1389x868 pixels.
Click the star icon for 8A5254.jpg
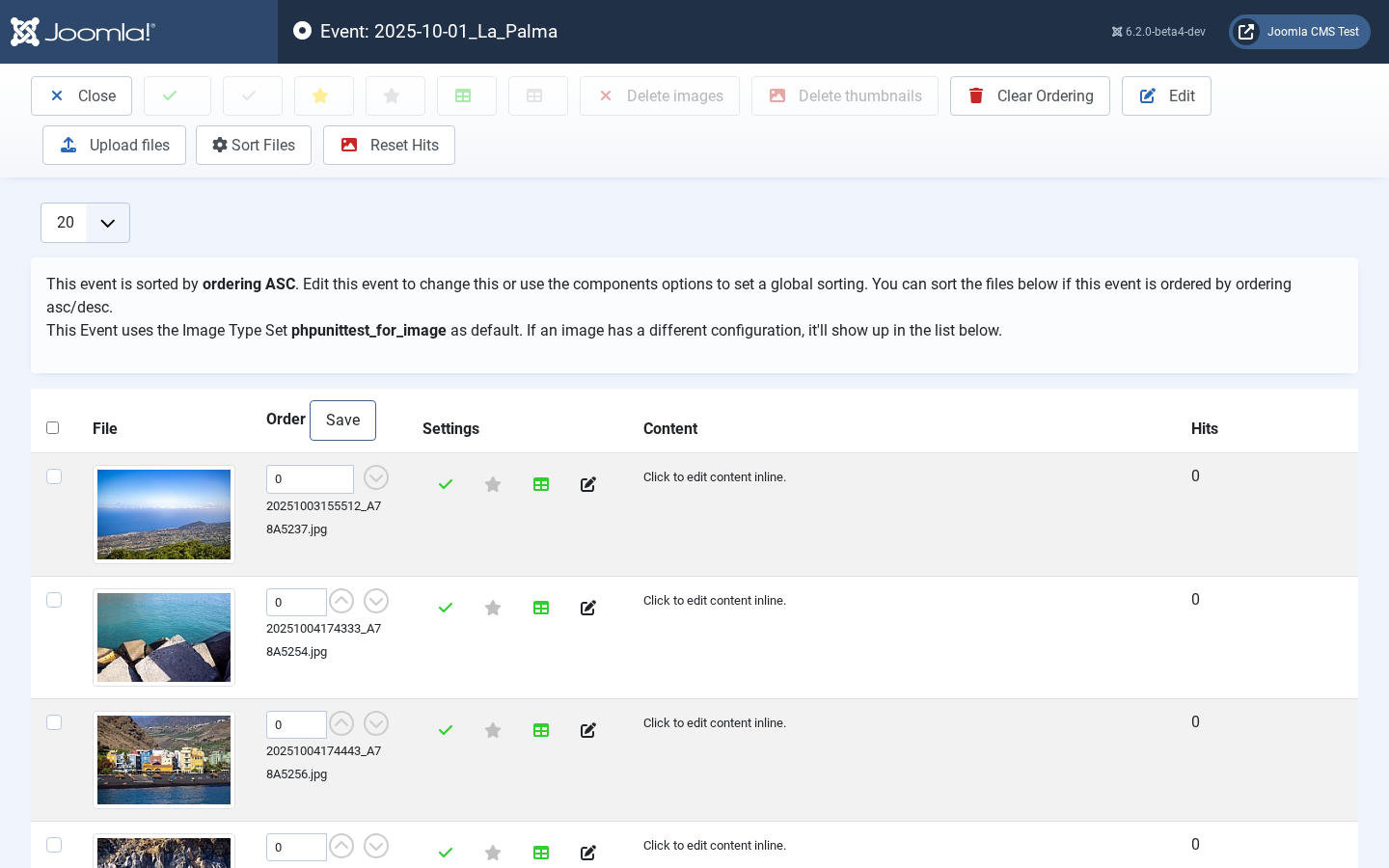[493, 608]
